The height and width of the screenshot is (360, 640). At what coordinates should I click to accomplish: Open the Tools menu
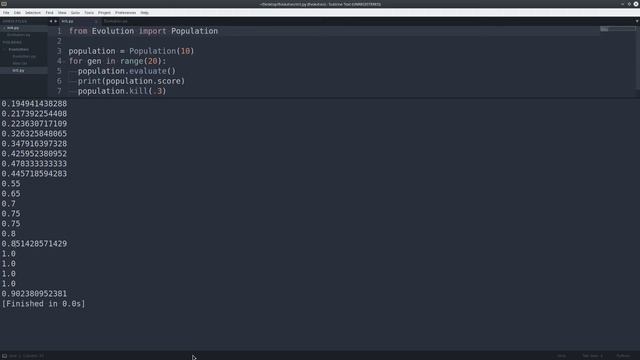pyautogui.click(x=89, y=13)
